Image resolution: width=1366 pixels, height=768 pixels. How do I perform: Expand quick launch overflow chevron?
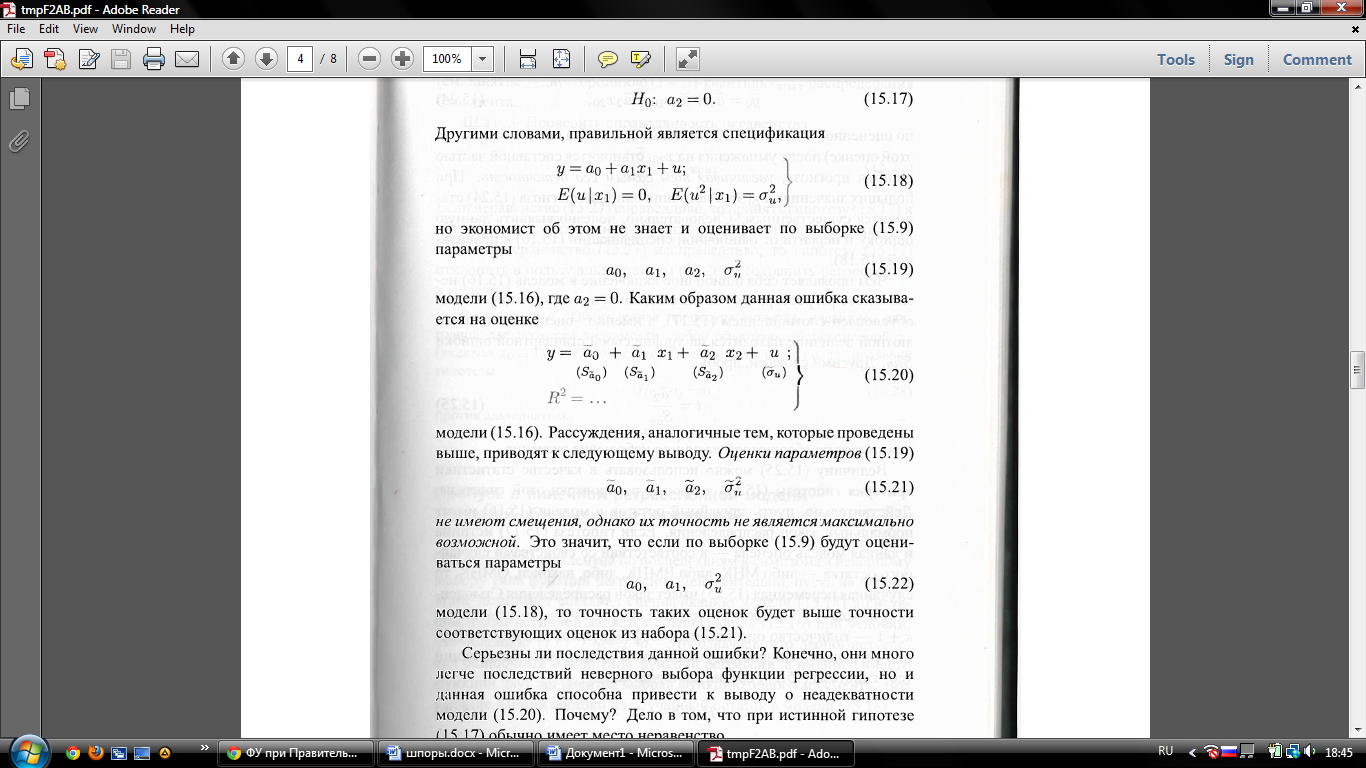coord(205,748)
